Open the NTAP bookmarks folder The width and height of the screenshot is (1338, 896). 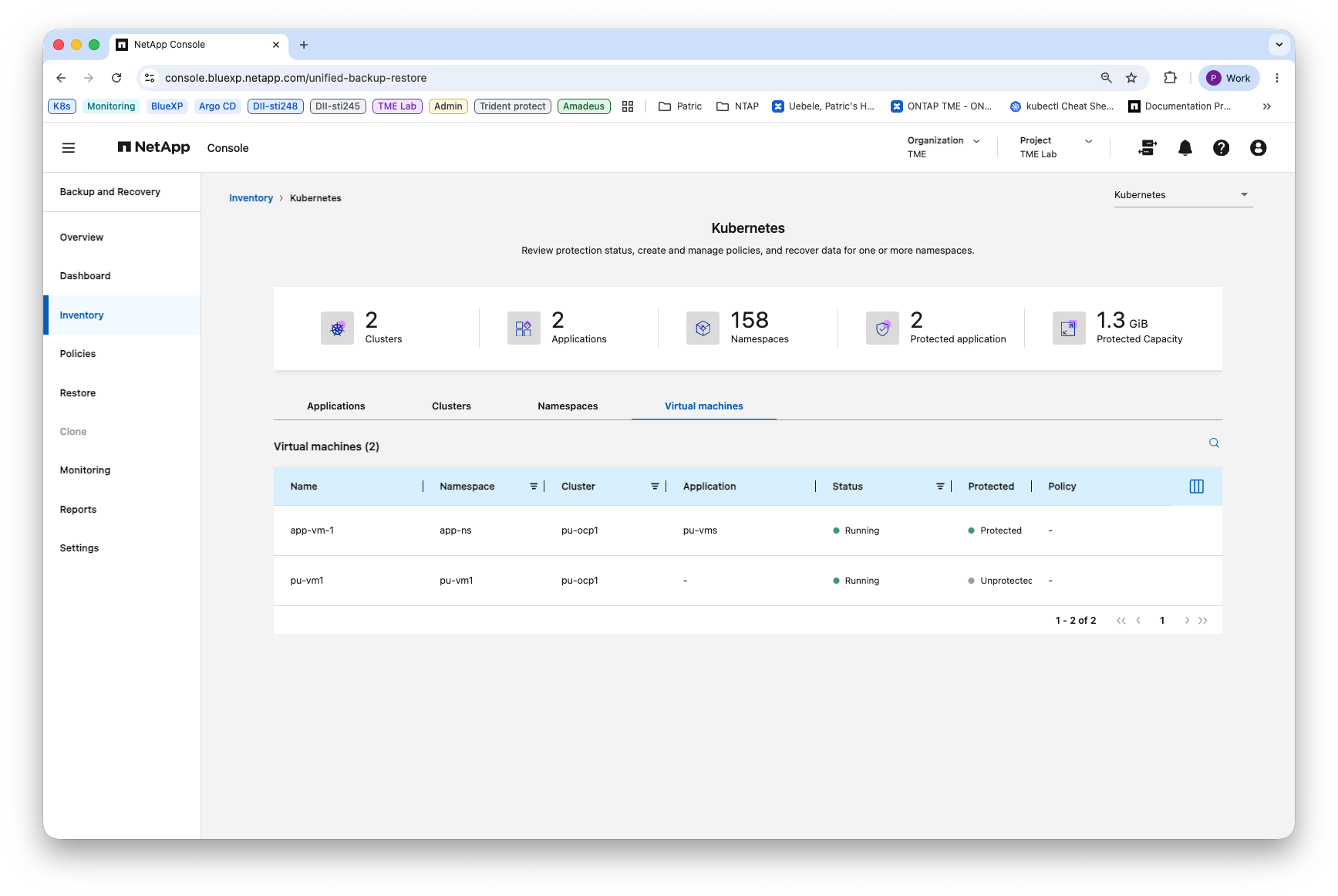(737, 106)
